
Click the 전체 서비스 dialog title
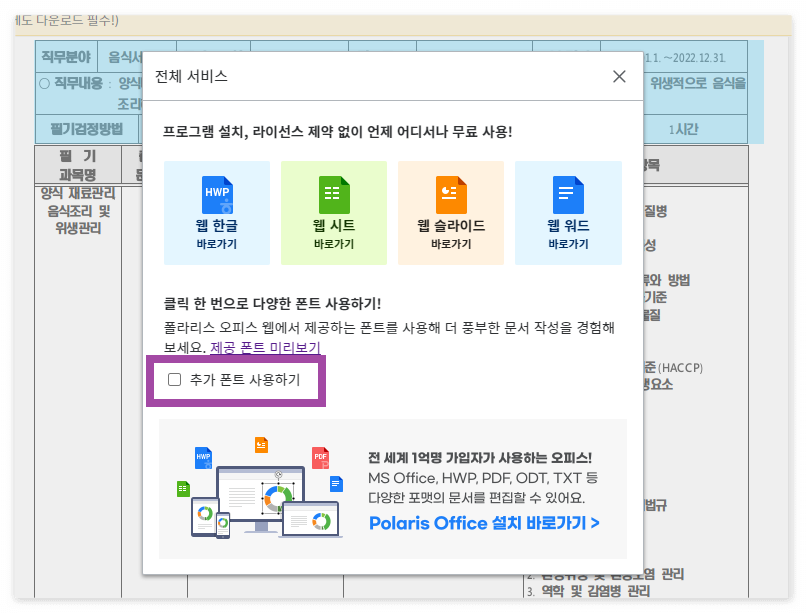click(191, 76)
